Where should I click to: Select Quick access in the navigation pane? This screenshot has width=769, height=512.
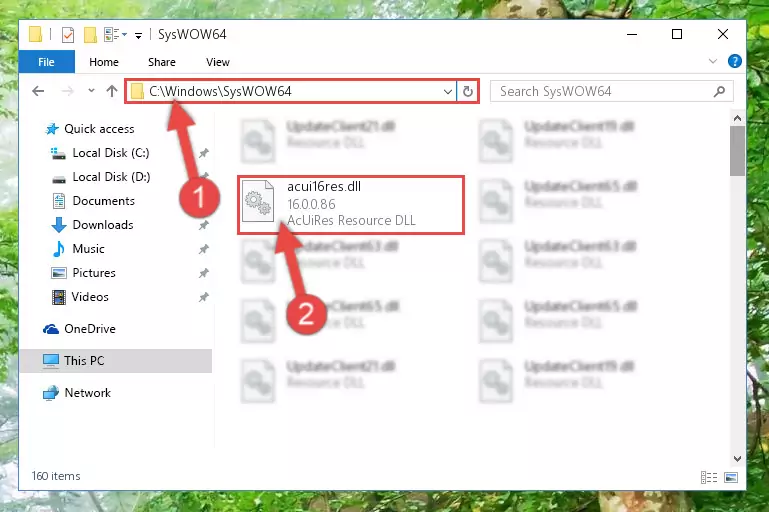coord(99,128)
